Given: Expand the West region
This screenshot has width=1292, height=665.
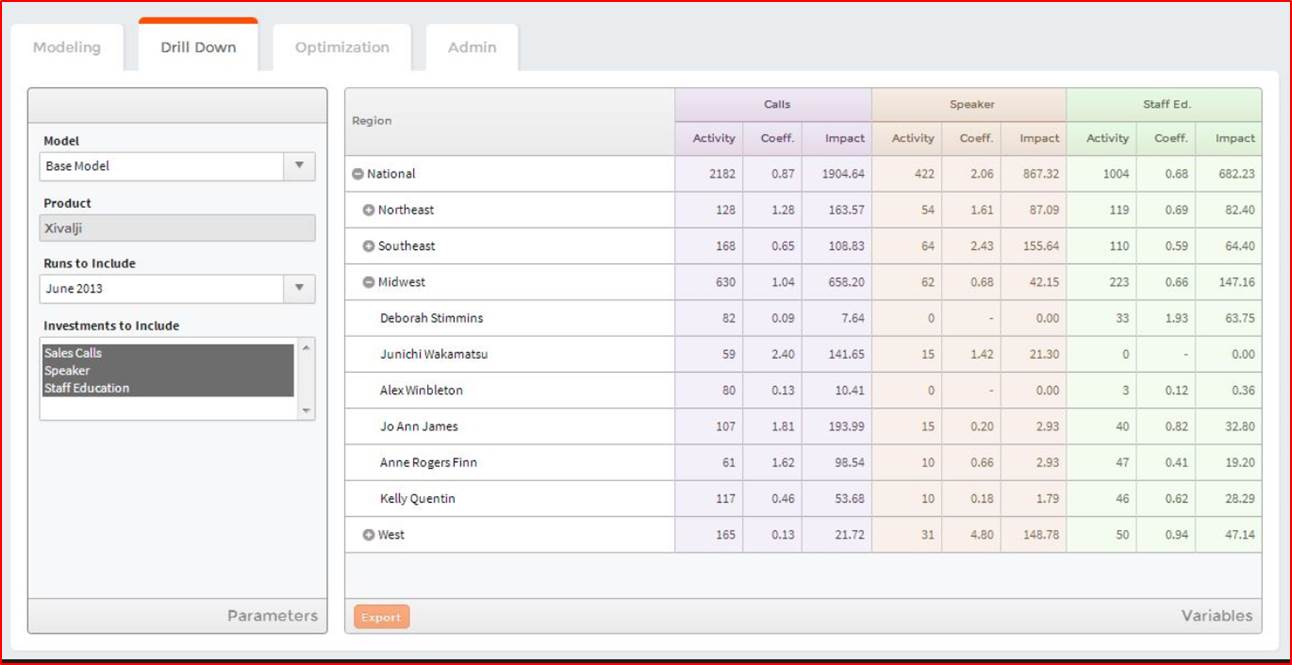Looking at the screenshot, I should [369, 534].
